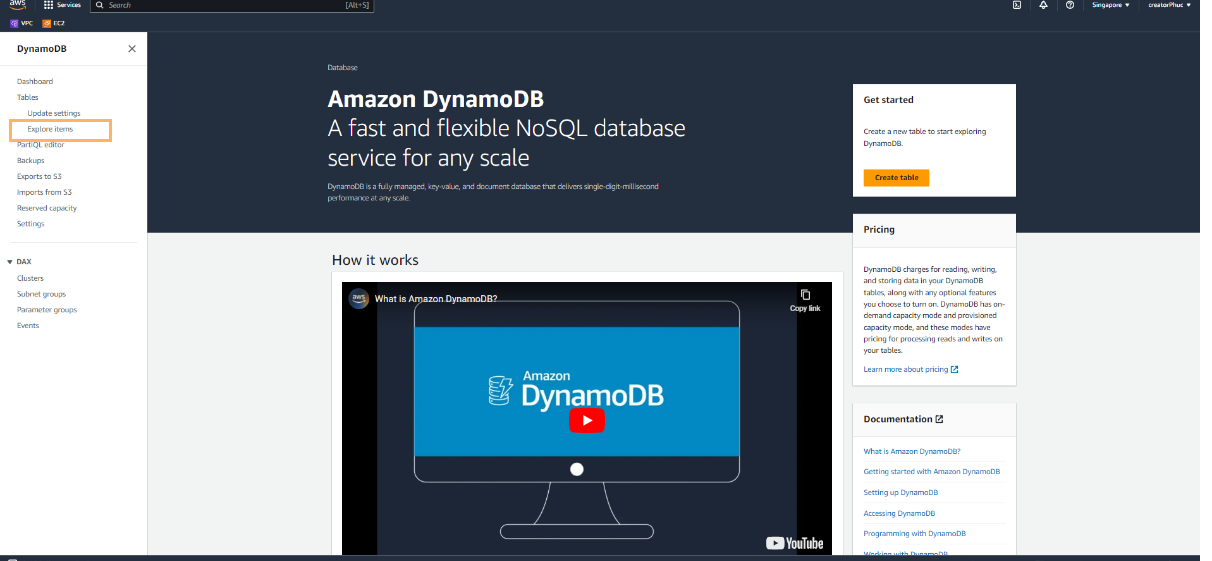
Task: Open Learn more about pricing link
Action: 911,369
